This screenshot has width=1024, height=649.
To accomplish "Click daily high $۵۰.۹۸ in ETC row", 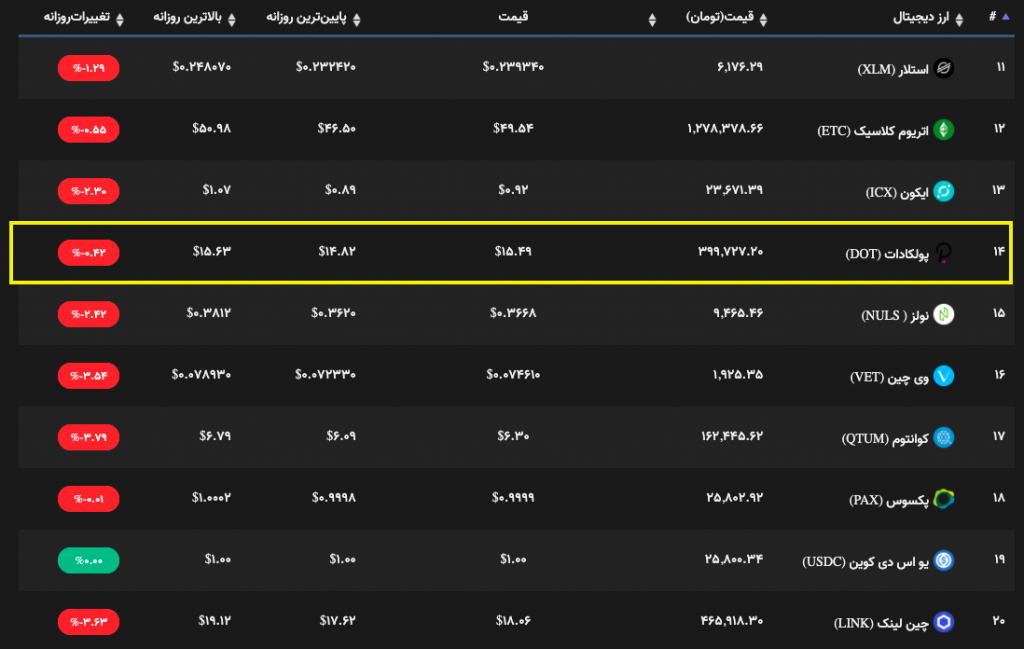I will (x=212, y=129).
